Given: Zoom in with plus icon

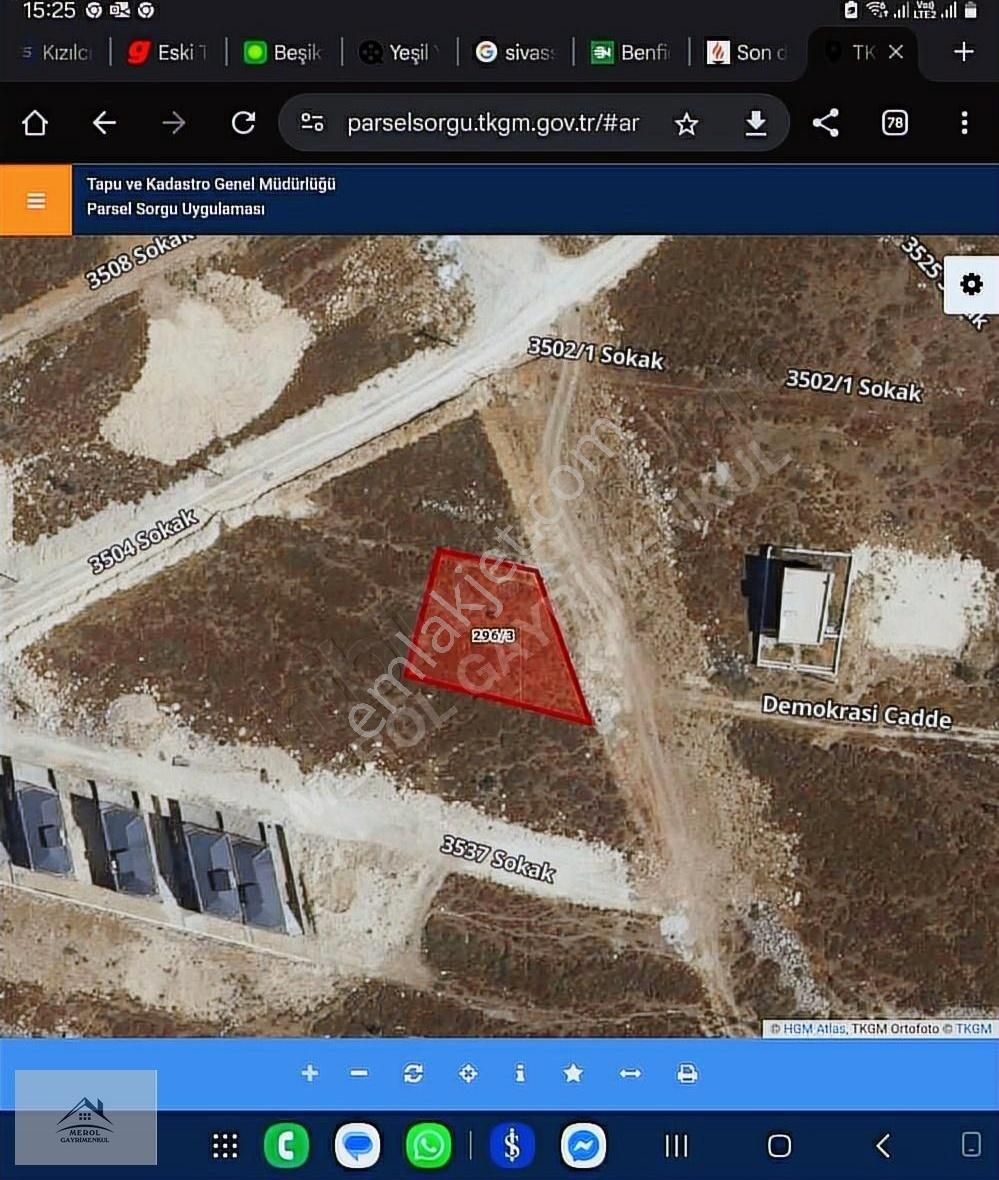Looking at the screenshot, I should [310, 1073].
